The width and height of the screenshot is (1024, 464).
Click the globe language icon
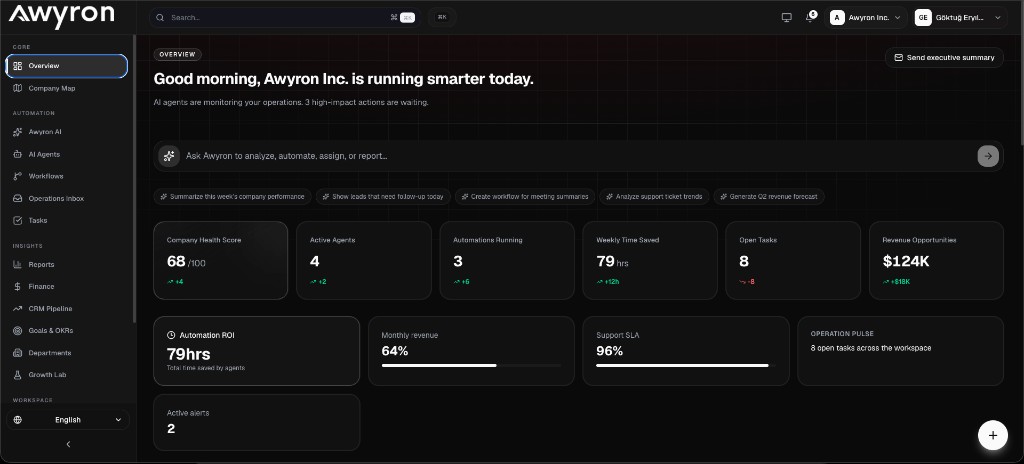18,420
